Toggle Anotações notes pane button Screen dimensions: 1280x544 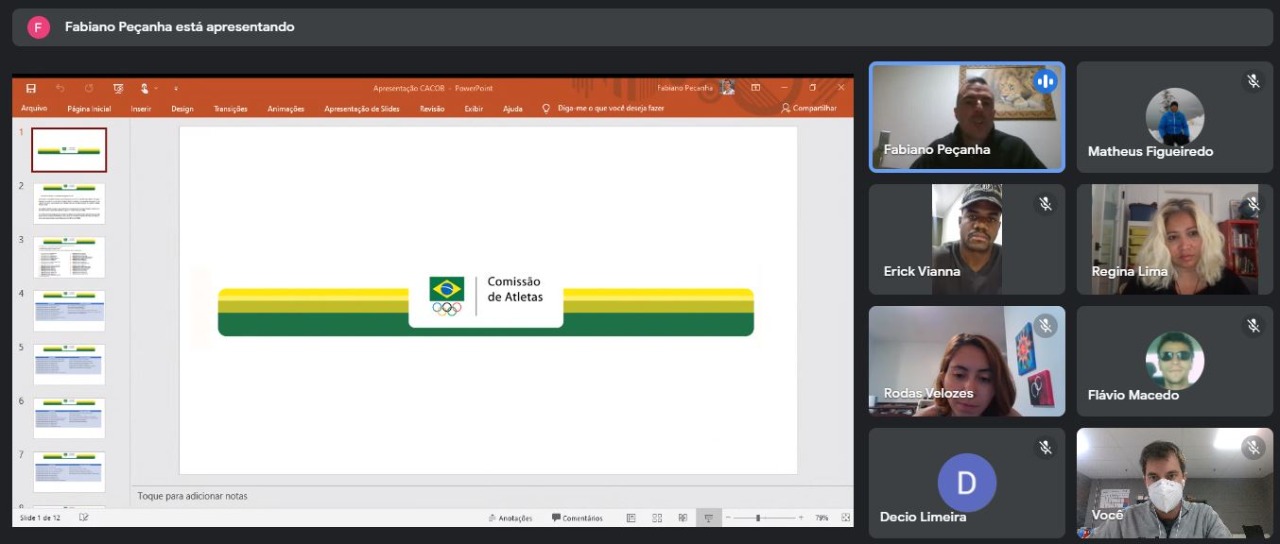click(x=511, y=518)
